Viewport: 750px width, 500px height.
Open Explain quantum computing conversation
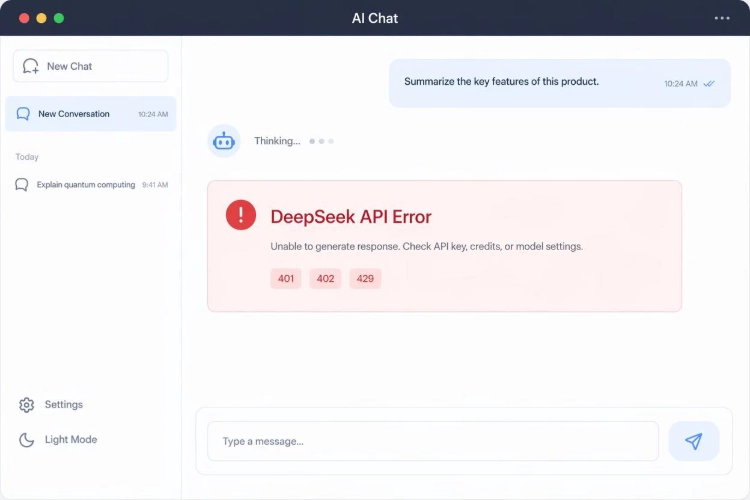91,185
